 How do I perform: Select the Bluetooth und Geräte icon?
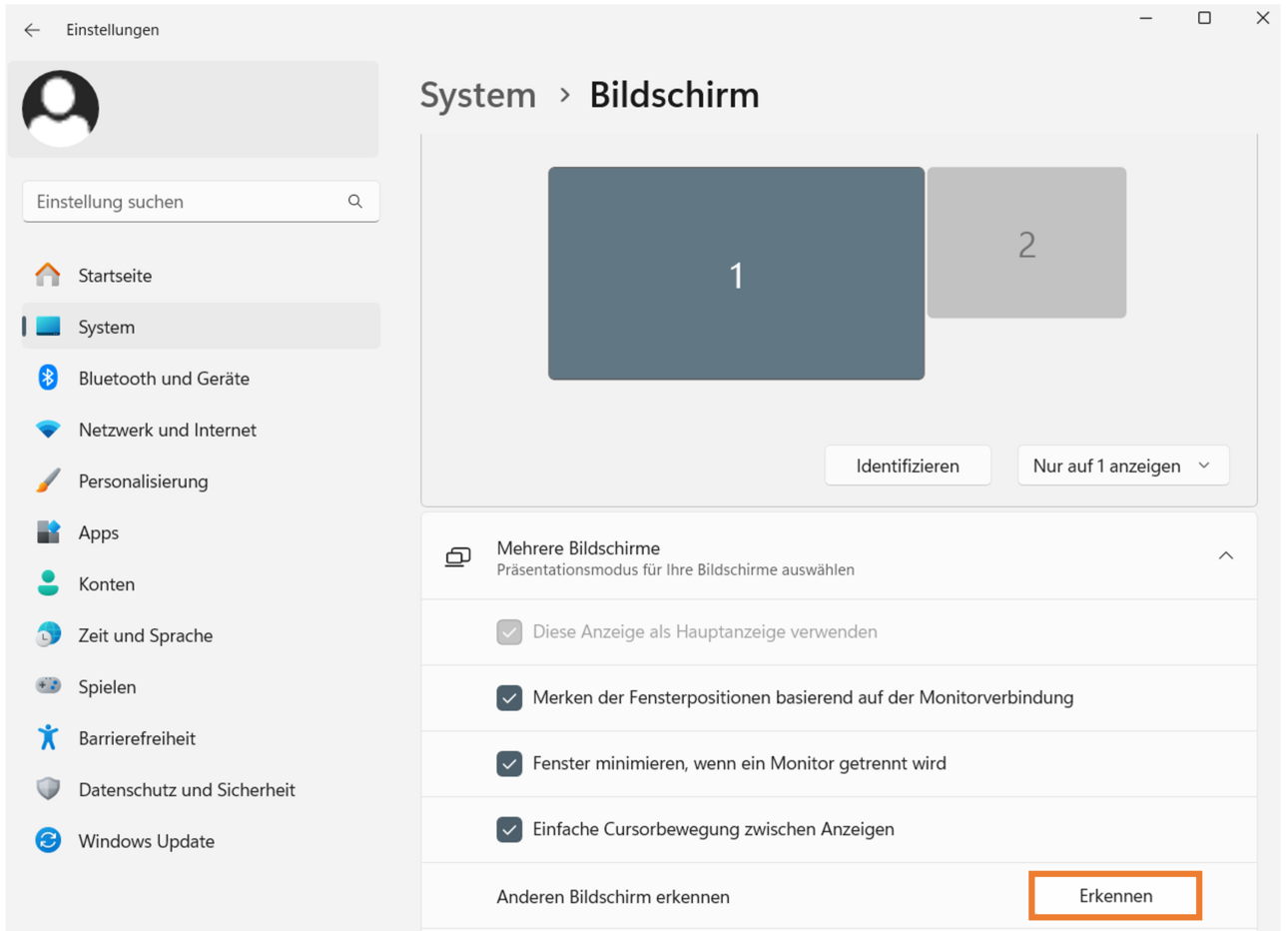(x=48, y=378)
